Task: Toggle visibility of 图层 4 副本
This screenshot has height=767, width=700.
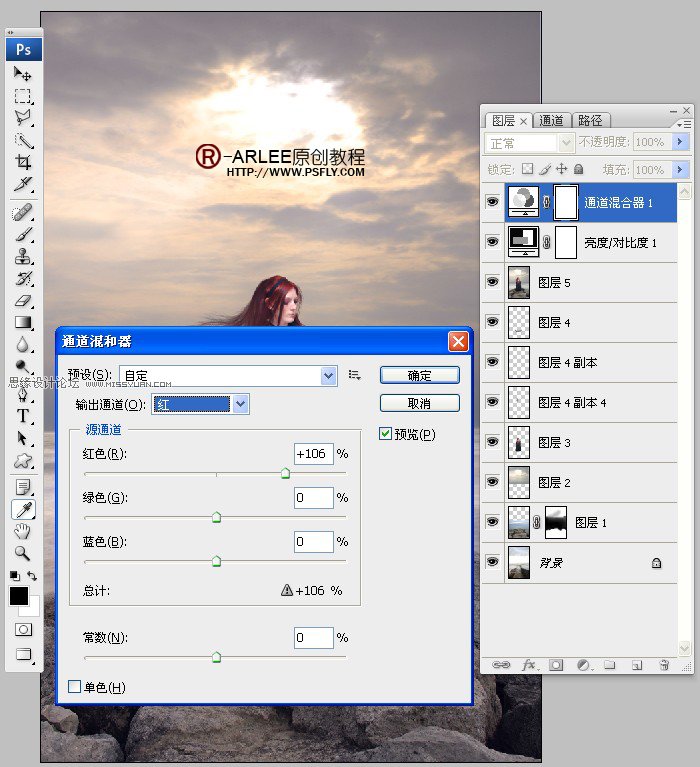Action: [492, 362]
